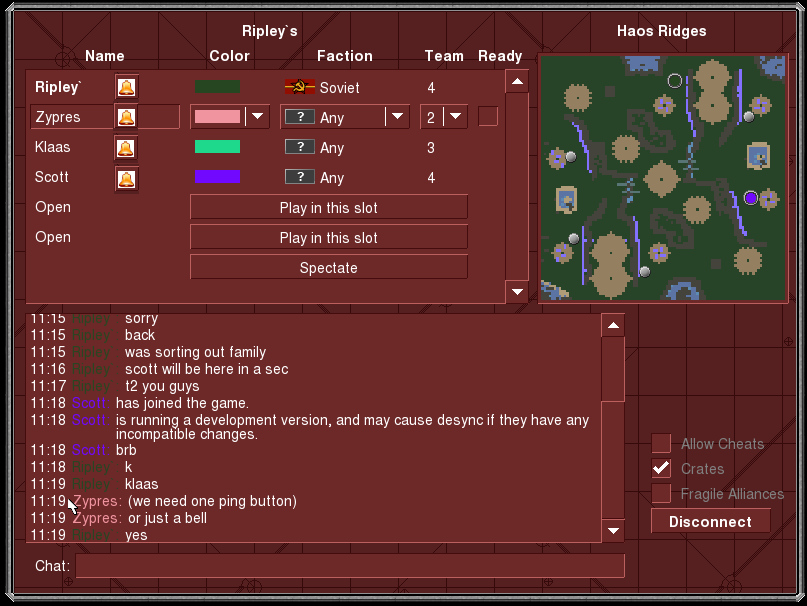This screenshot has width=807, height=606.
Task: Ring the bell next to Ripley`
Action: (126, 87)
